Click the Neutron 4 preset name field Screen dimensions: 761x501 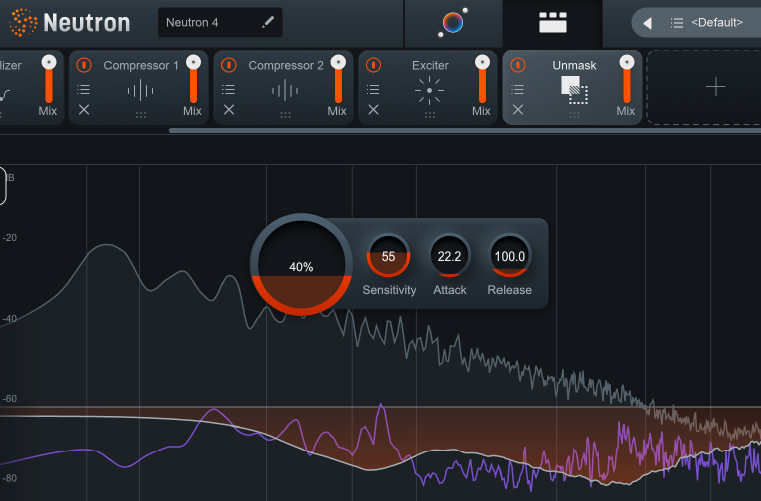click(220, 22)
